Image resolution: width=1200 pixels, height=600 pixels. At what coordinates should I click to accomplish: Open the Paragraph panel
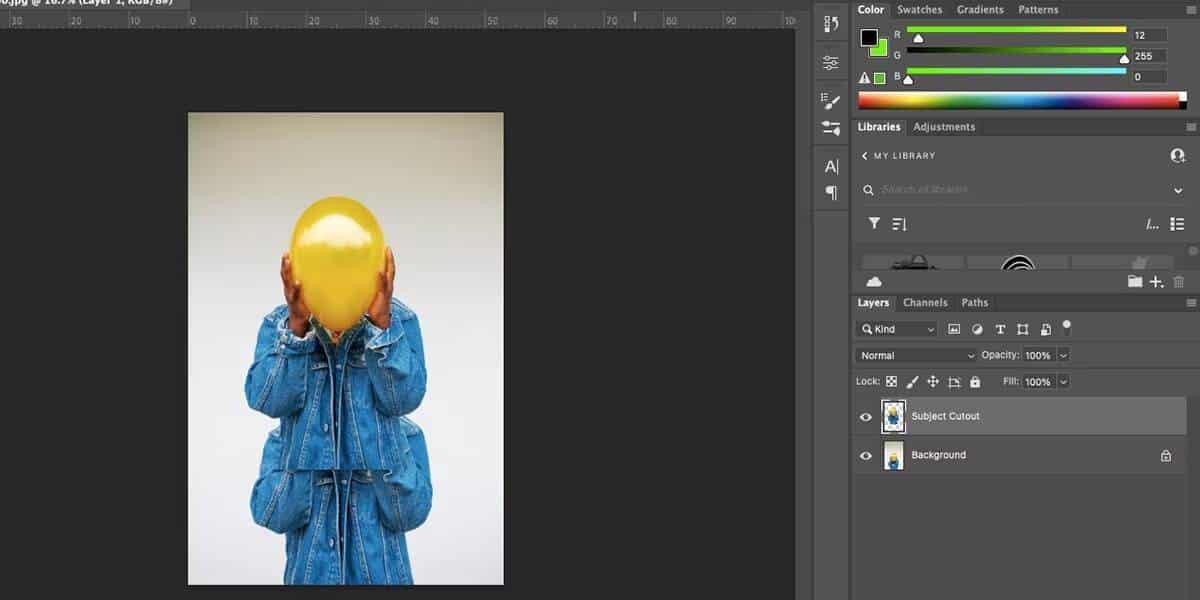(830, 193)
